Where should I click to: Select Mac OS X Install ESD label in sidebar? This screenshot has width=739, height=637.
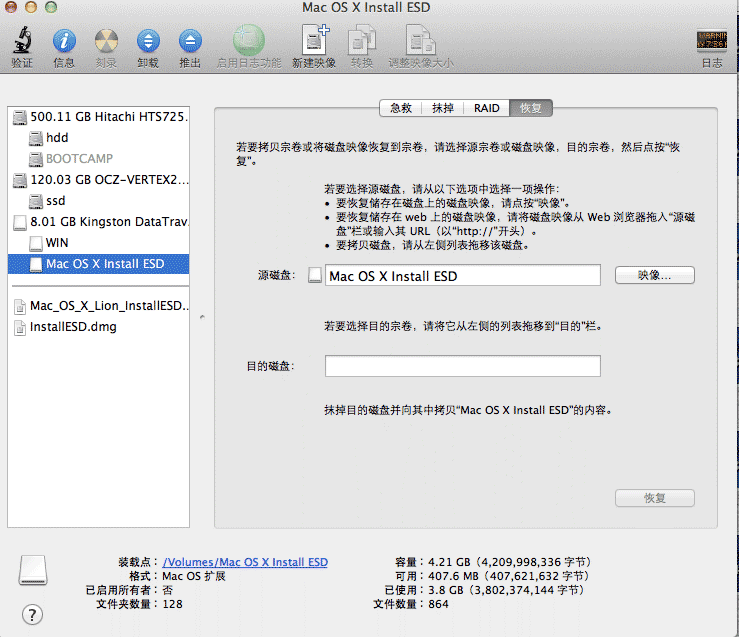(105, 264)
